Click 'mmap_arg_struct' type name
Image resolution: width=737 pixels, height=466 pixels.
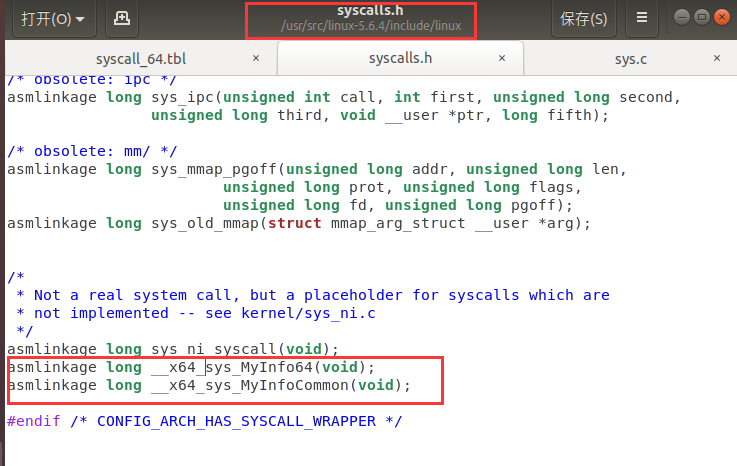(398, 223)
